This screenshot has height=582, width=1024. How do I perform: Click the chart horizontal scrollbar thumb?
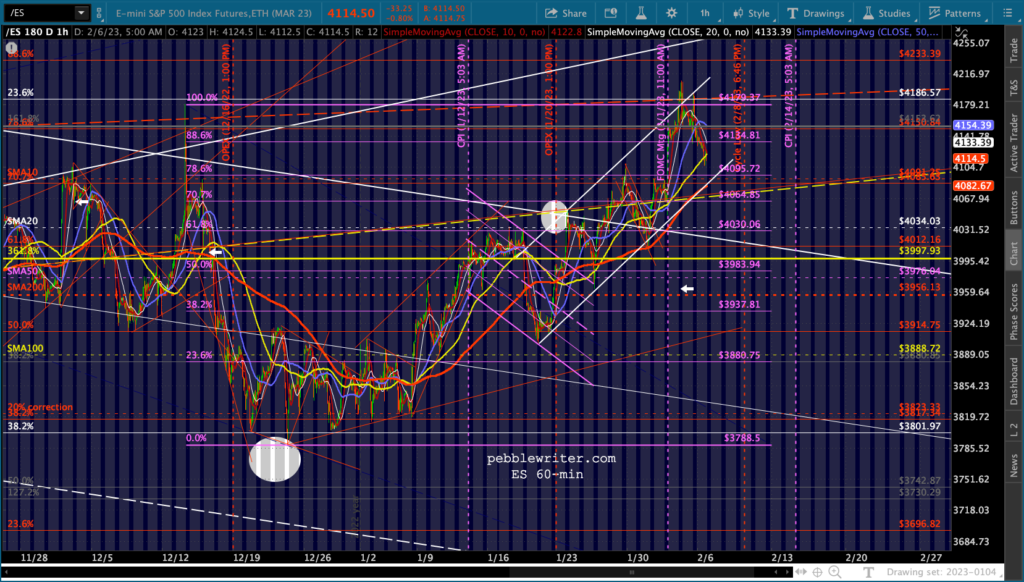(x=632, y=572)
